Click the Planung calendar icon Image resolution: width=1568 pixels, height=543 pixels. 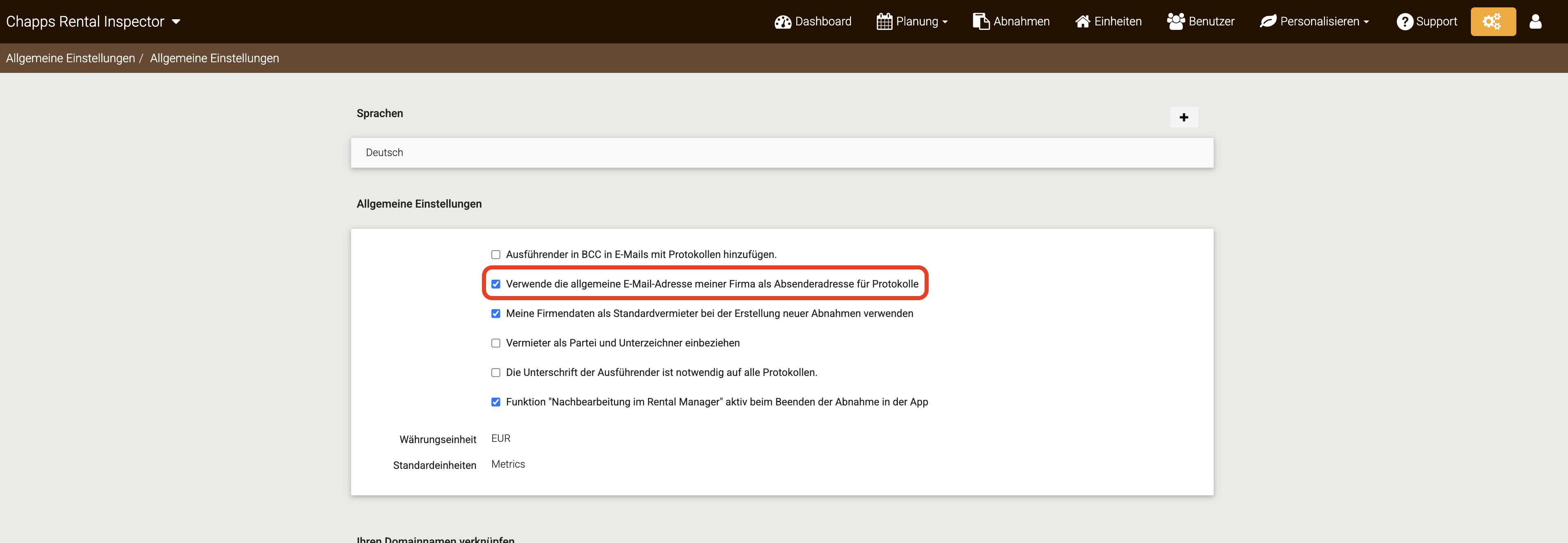pyautogui.click(x=884, y=22)
